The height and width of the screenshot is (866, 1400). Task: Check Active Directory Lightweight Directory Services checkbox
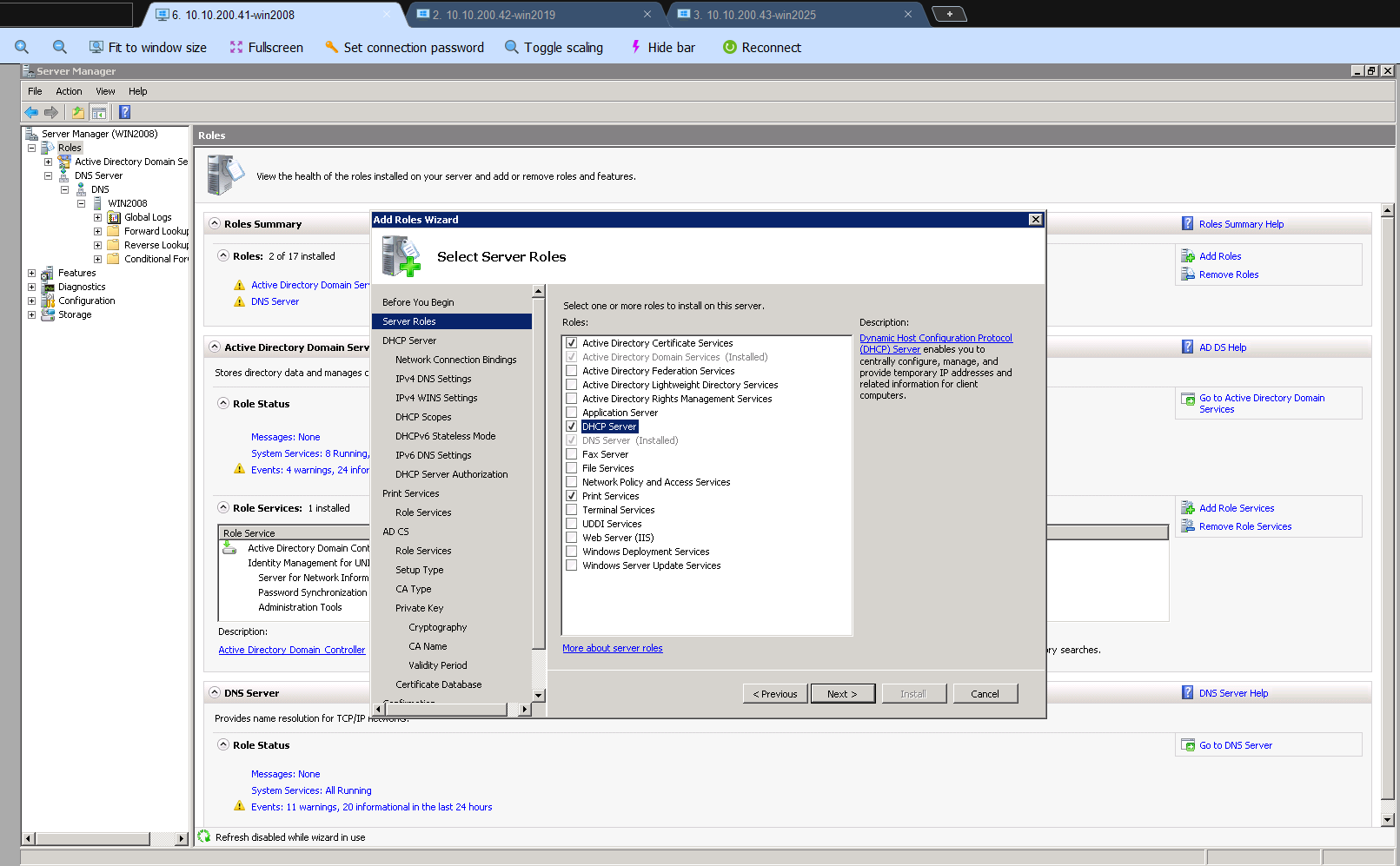click(x=572, y=385)
